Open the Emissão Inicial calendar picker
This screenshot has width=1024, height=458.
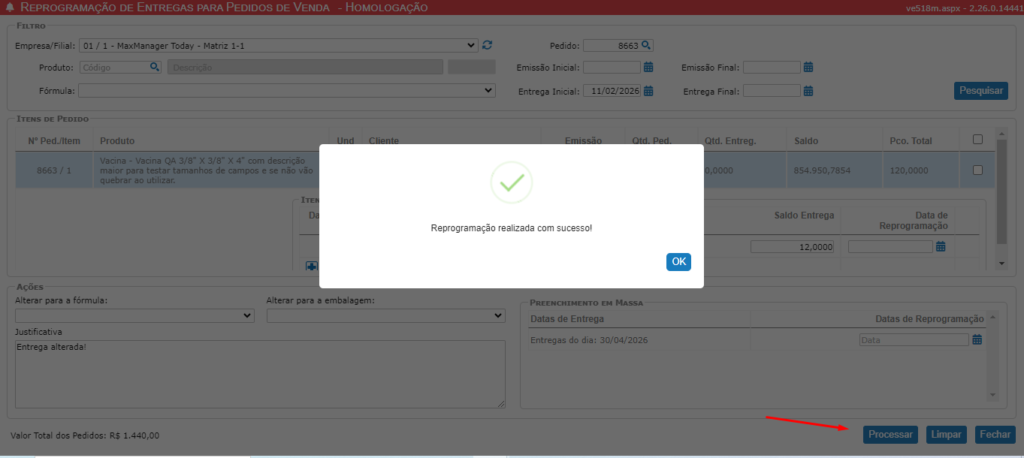point(648,67)
